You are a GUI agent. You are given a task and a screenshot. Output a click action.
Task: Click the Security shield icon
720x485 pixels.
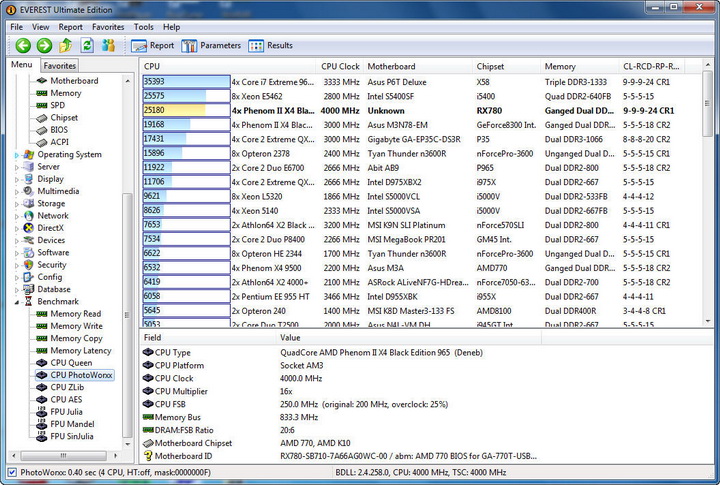[x=28, y=265]
